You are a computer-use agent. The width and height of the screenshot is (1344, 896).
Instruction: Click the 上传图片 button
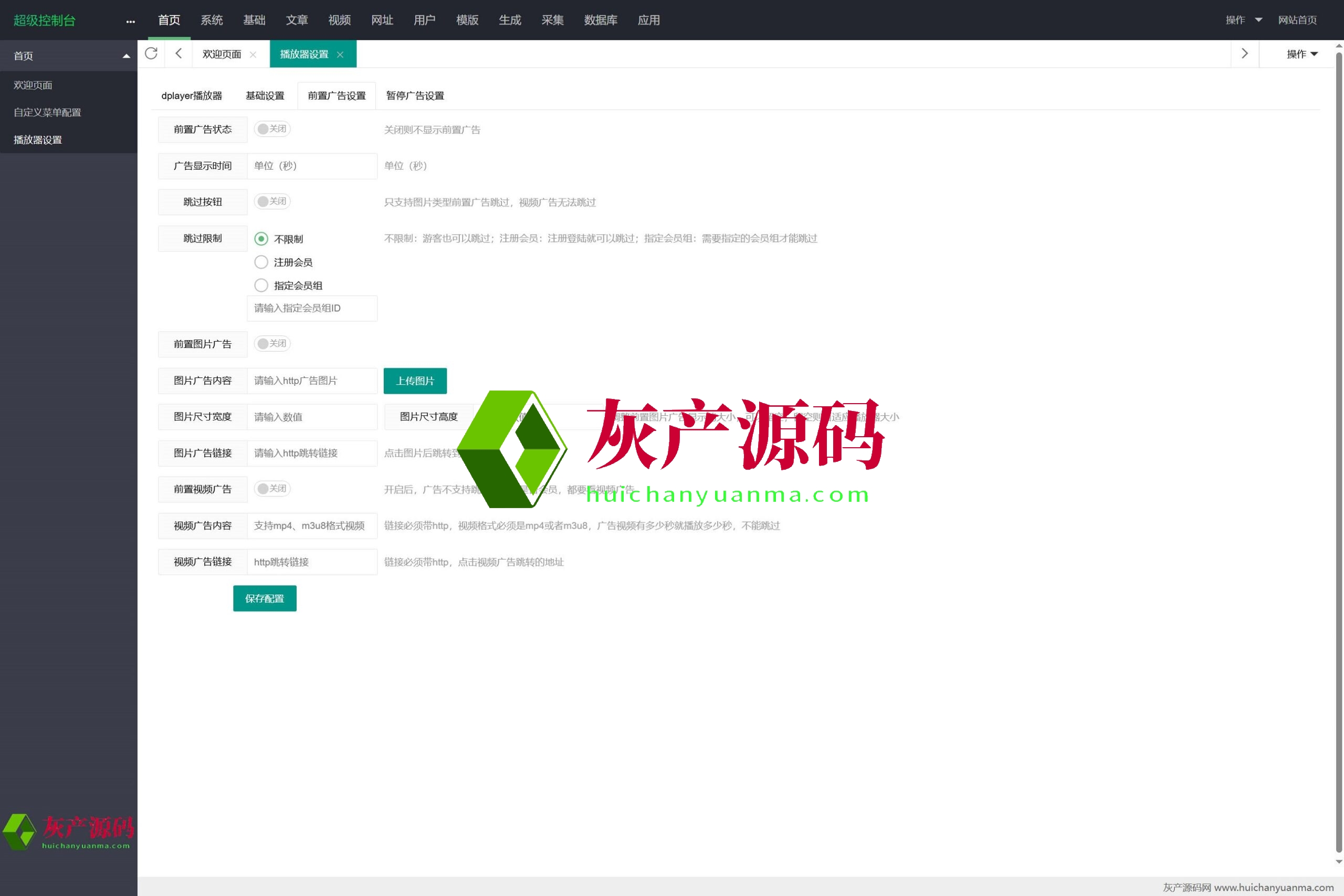coord(415,381)
